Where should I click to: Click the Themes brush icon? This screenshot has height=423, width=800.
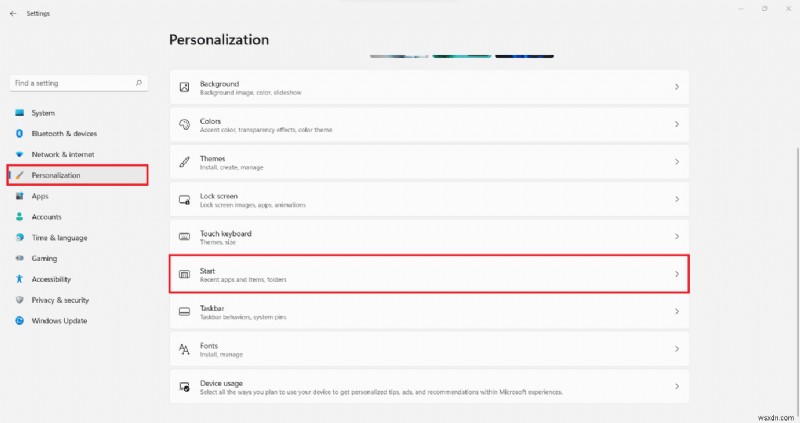[x=184, y=162]
